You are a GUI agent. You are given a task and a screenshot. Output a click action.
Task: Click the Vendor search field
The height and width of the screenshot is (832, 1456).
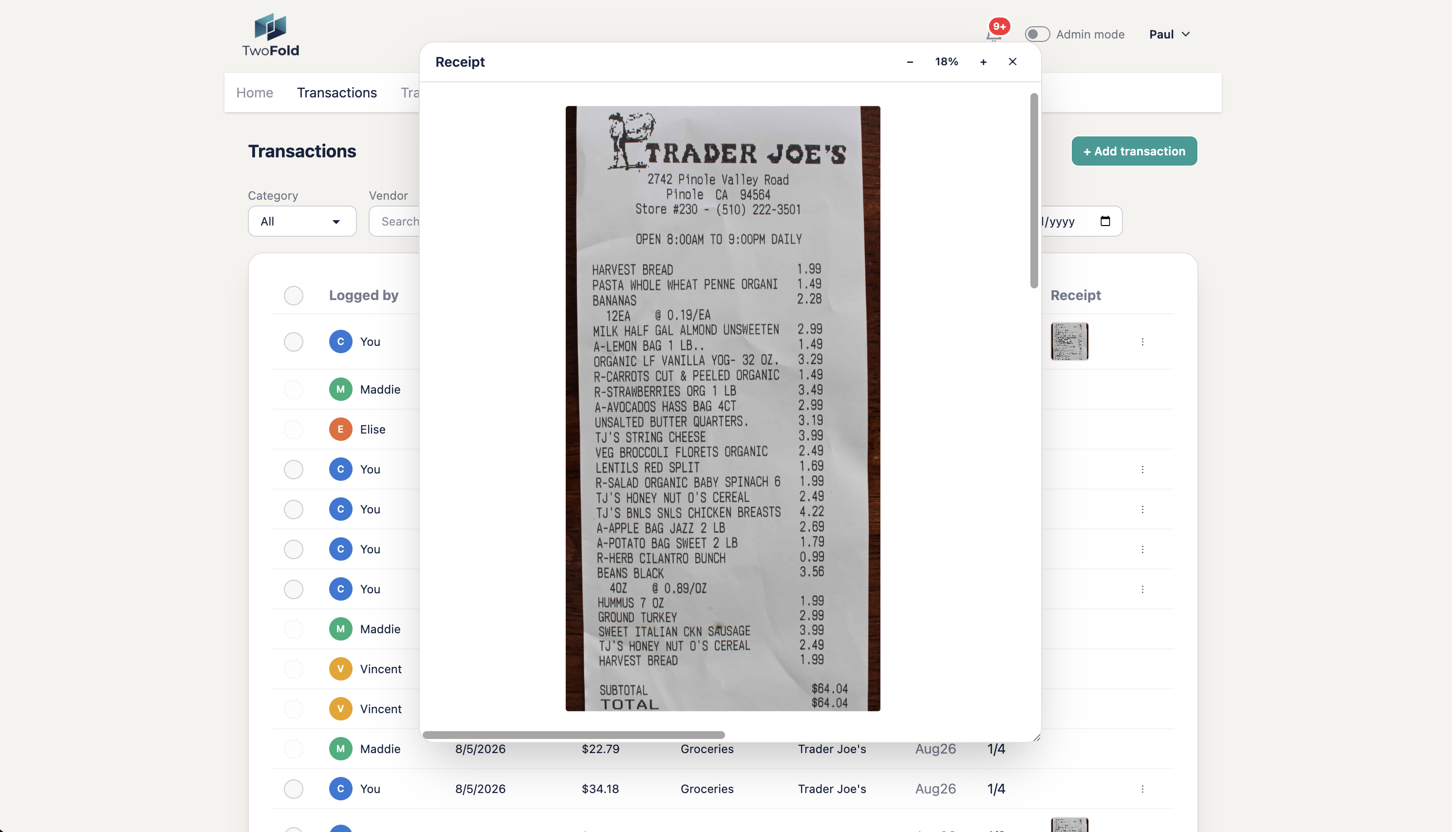pyautogui.click(x=395, y=221)
